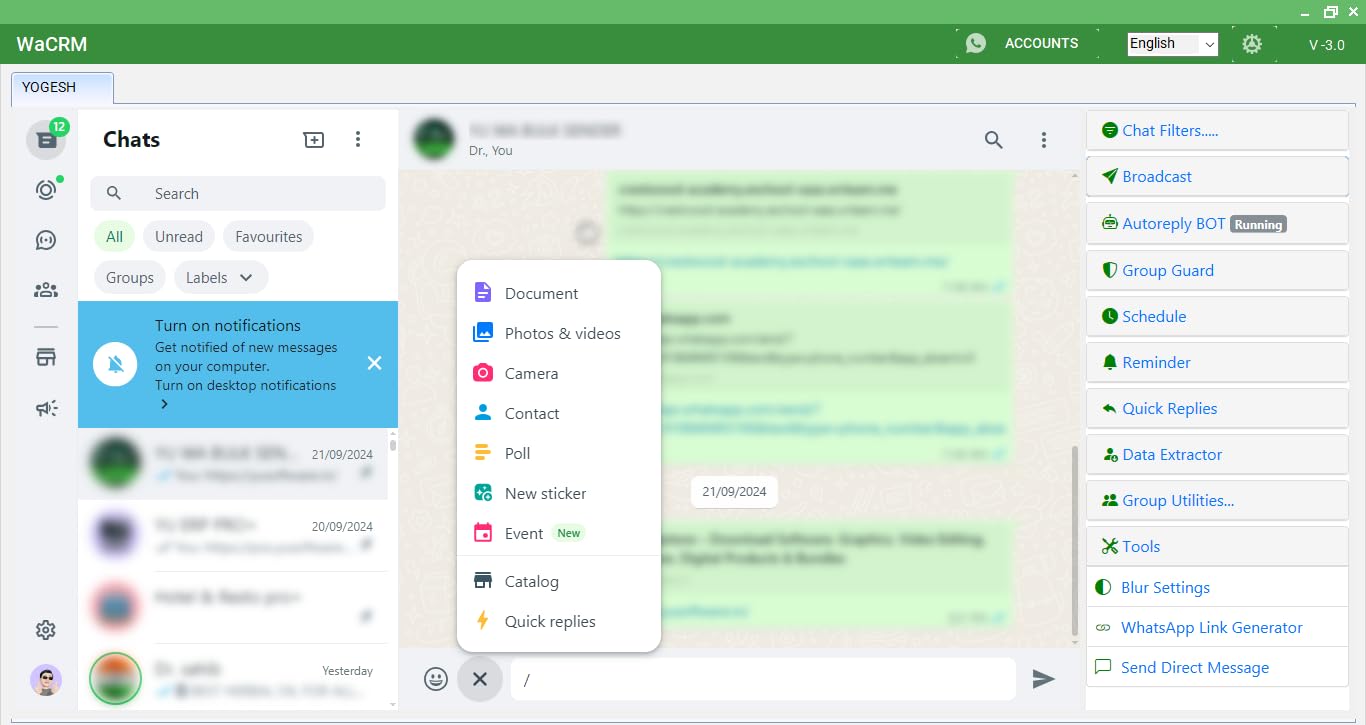This screenshot has height=725, width=1366.
Task: Expand the Labels filter dropdown
Action: (x=221, y=278)
